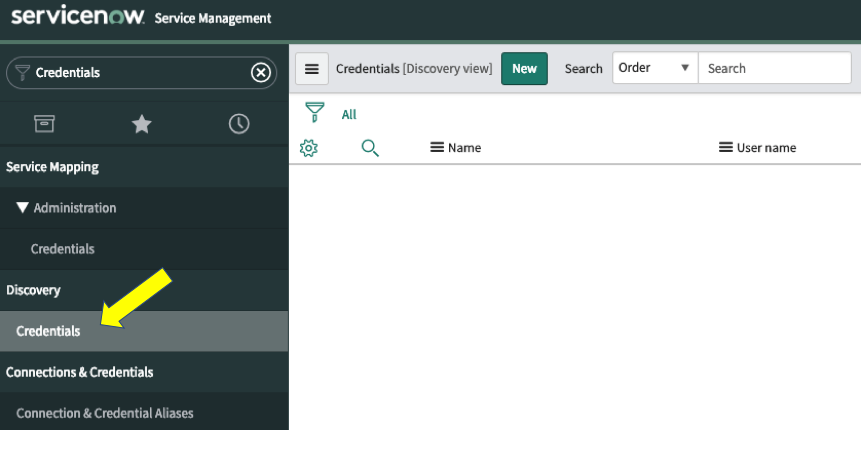Click the All breadcrumb link
This screenshot has height=463, width=863.
(x=349, y=115)
